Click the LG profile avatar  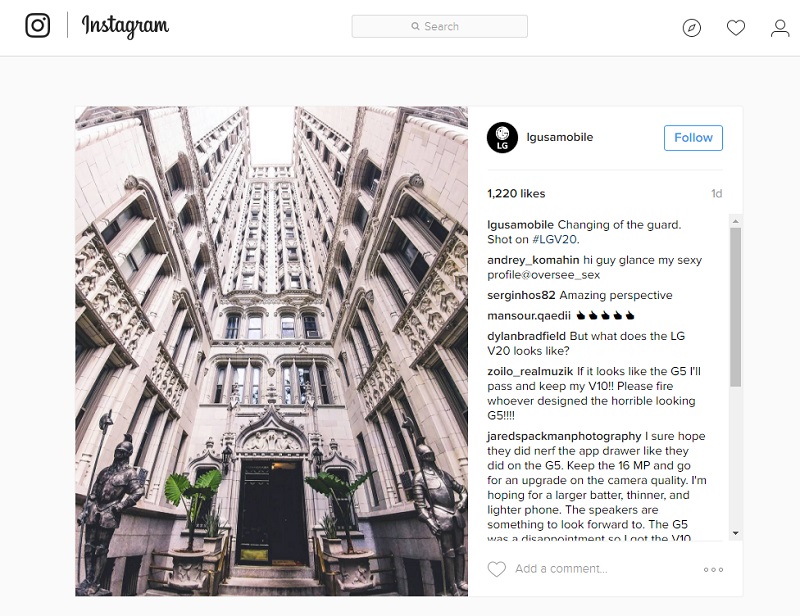502,137
